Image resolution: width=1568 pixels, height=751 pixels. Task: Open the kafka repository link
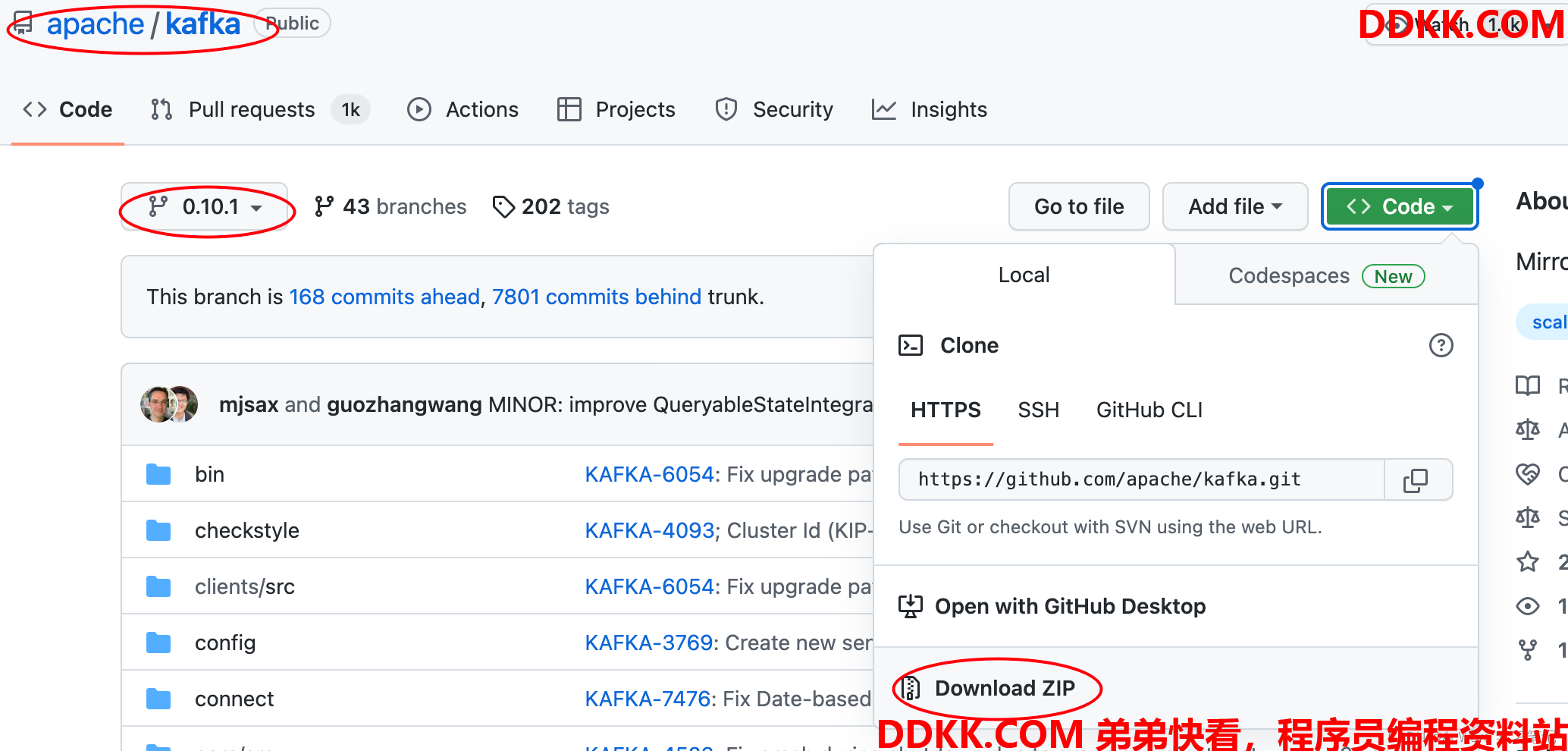(x=202, y=24)
